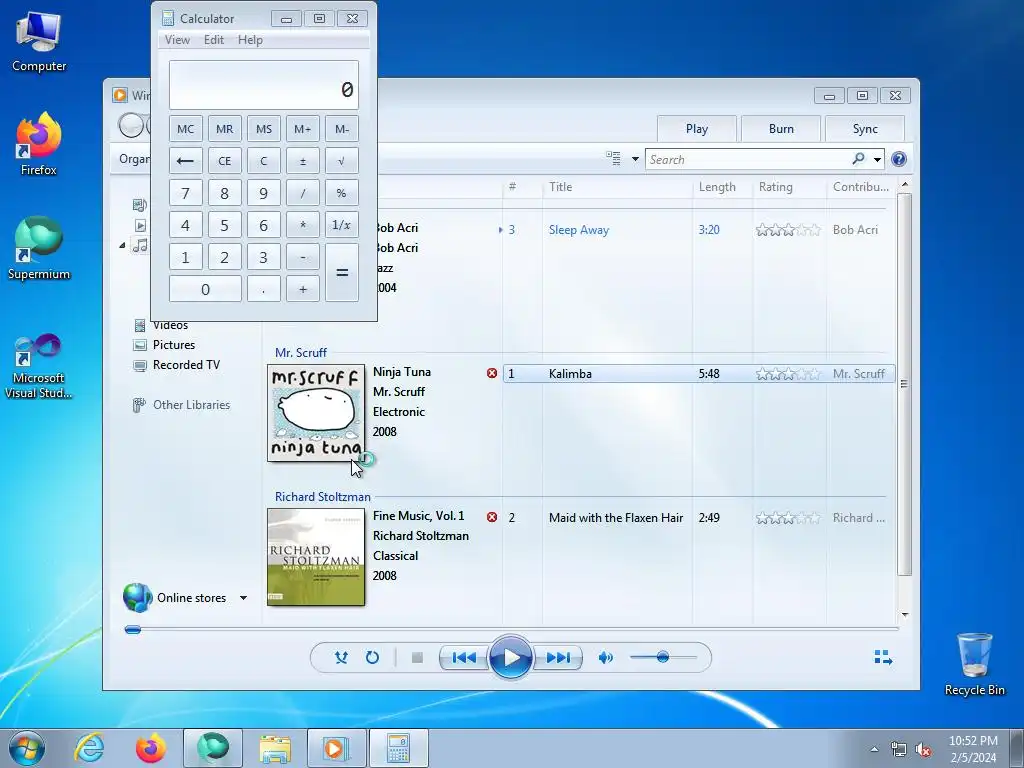Click digit 7 on the calculator
The height and width of the screenshot is (768, 1024).
click(185, 193)
